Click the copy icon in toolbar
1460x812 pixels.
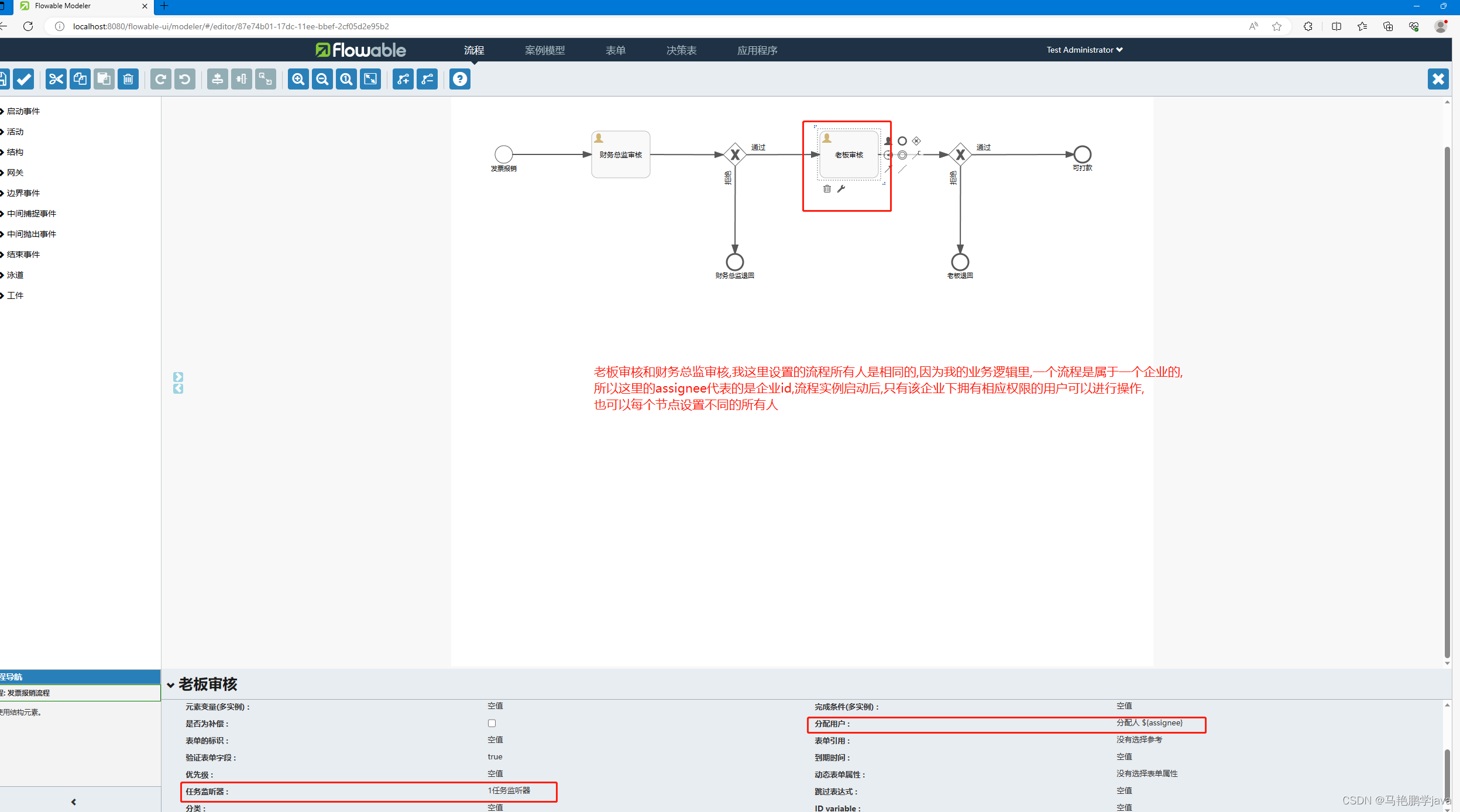80,79
